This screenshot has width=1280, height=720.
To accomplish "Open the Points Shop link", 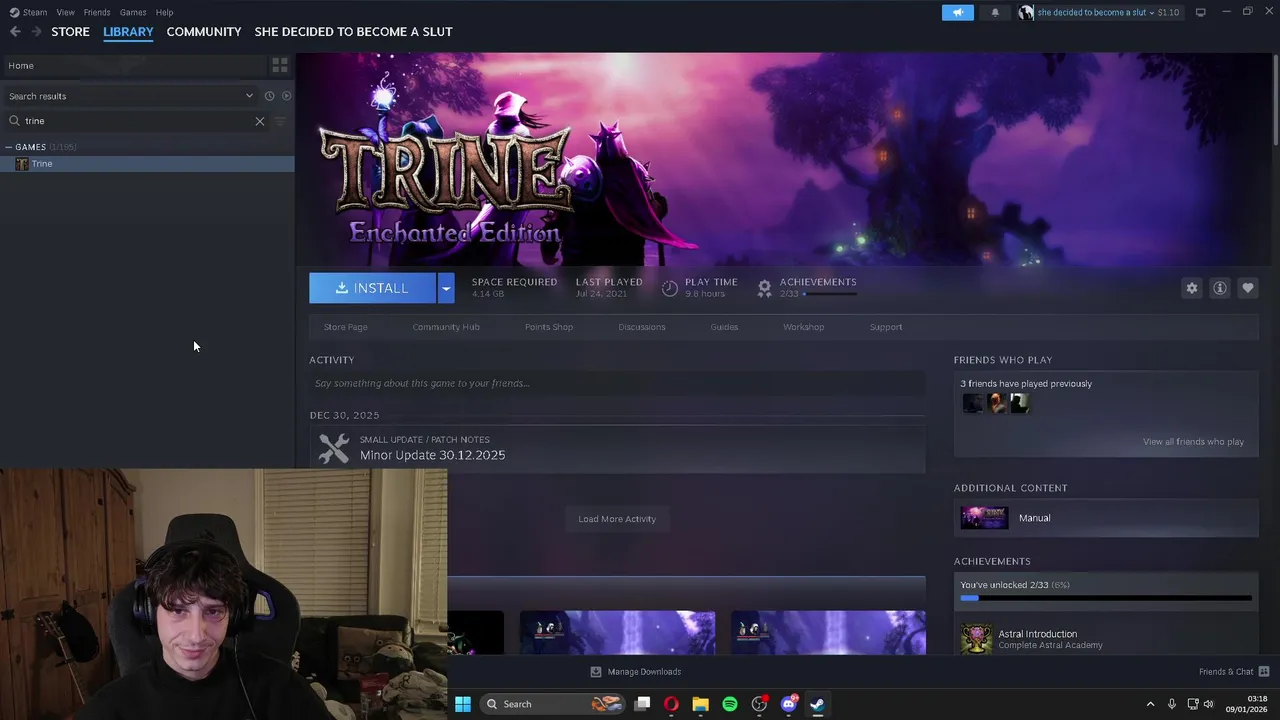I will [x=549, y=327].
